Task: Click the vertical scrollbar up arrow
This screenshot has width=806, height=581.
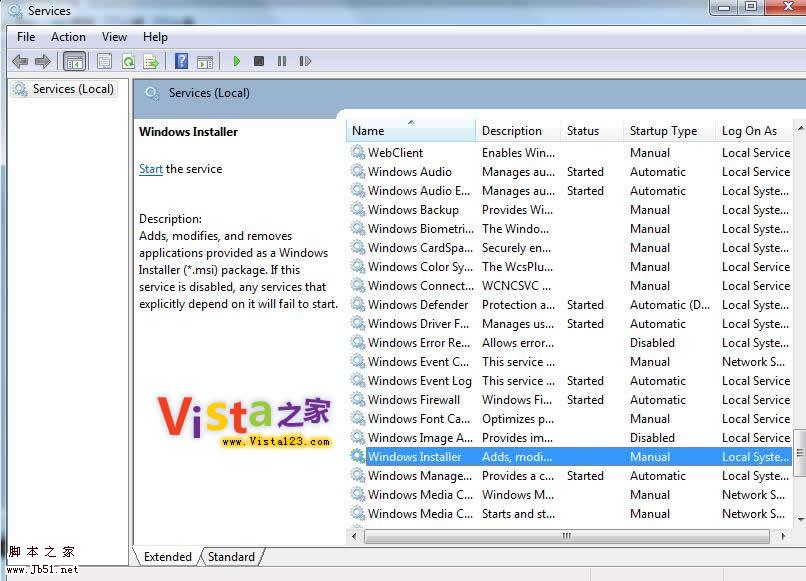Action: point(801,127)
